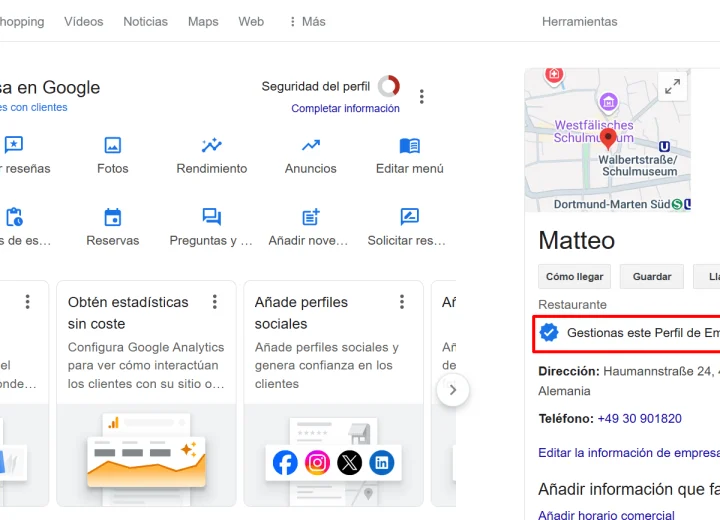This screenshot has height=520, width=720.
Task: Click the U-Bahn station icon on map
Action: tap(664, 147)
